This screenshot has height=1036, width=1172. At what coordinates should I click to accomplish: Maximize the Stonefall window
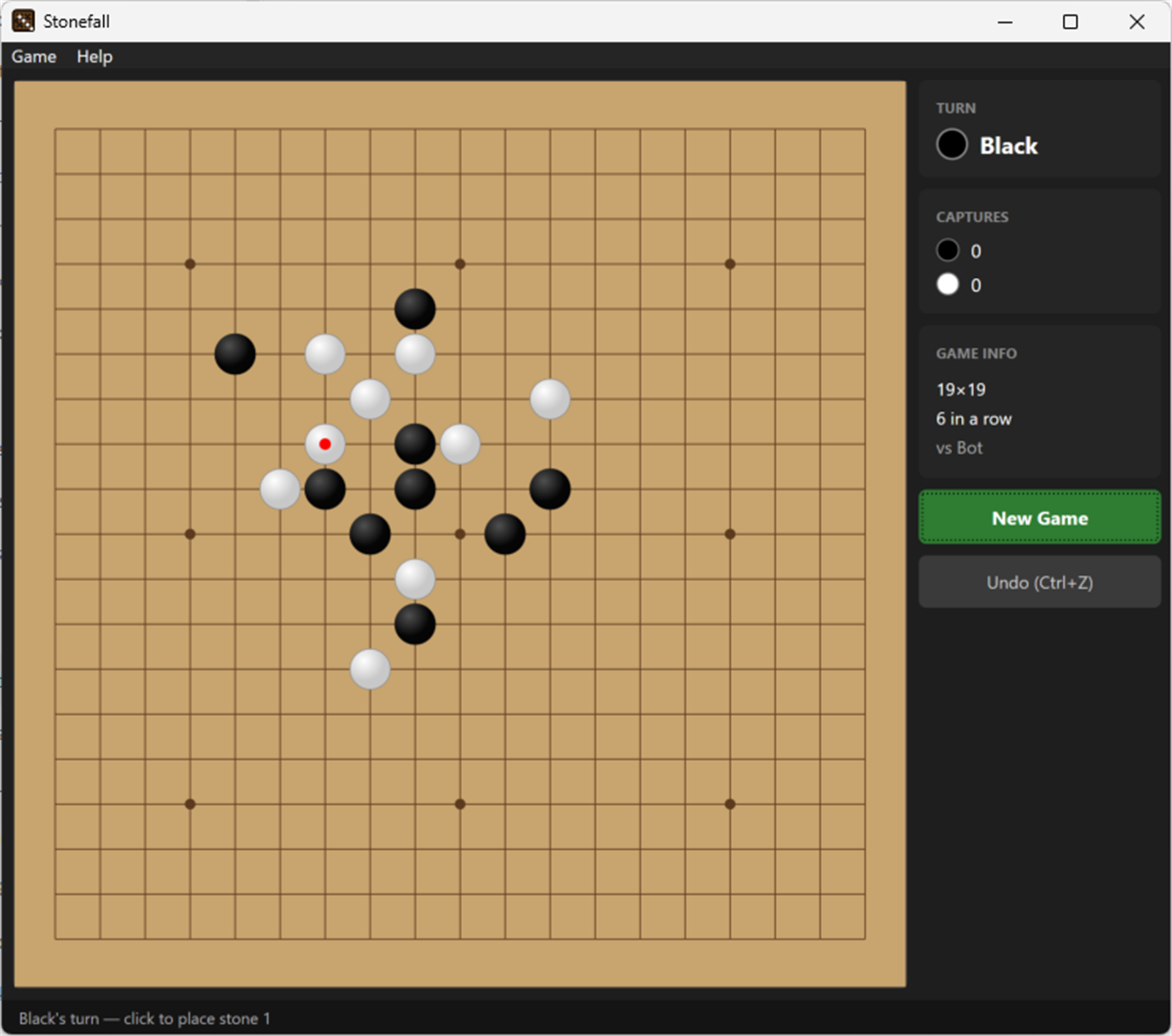(x=1070, y=22)
